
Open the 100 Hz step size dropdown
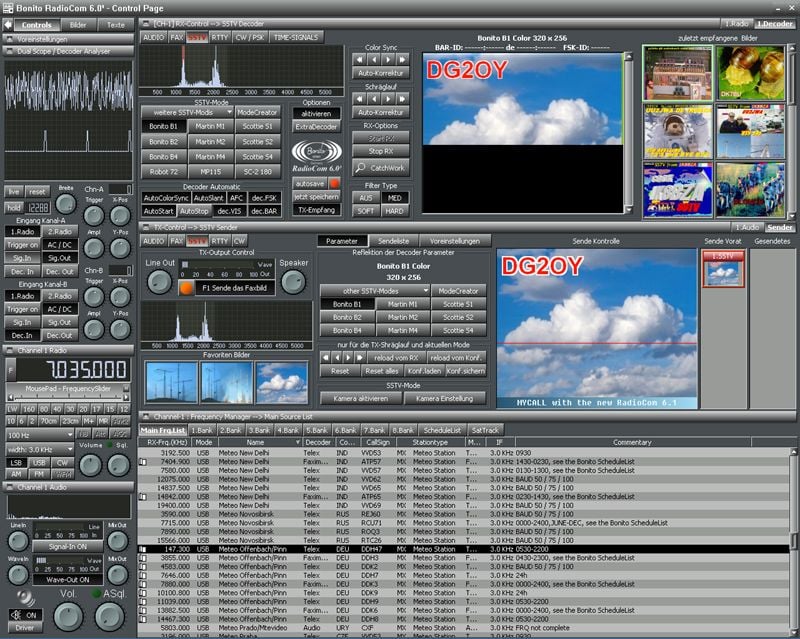point(39,434)
